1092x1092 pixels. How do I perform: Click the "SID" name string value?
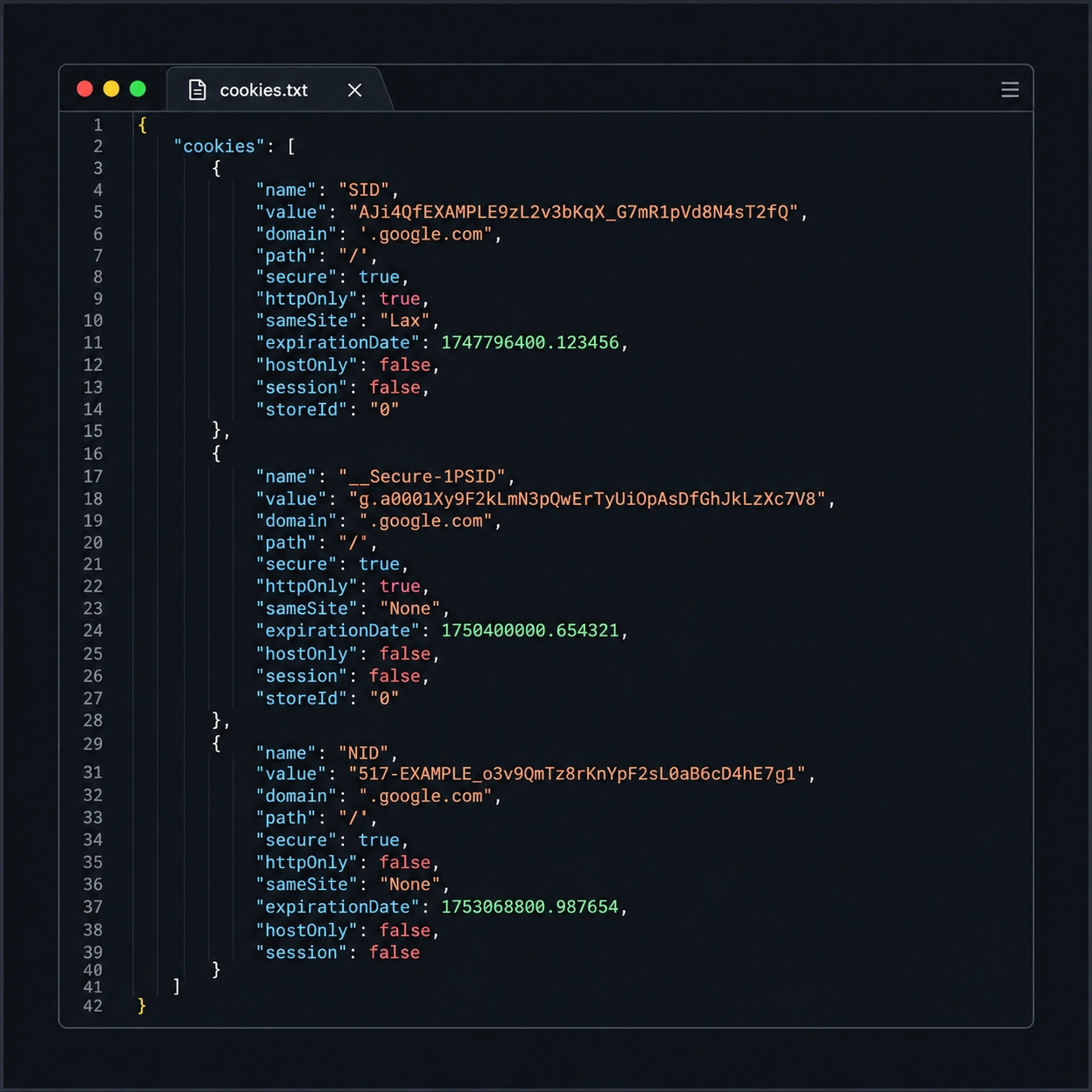[x=364, y=190]
